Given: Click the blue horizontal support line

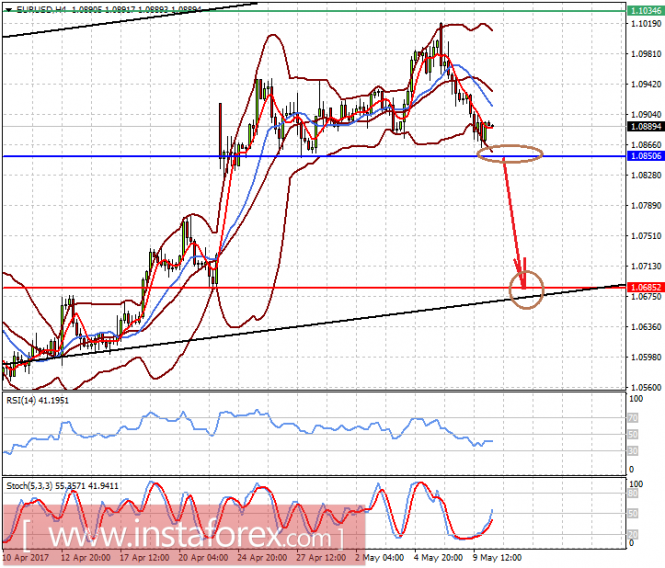Looking at the screenshot, I should coord(314,157).
